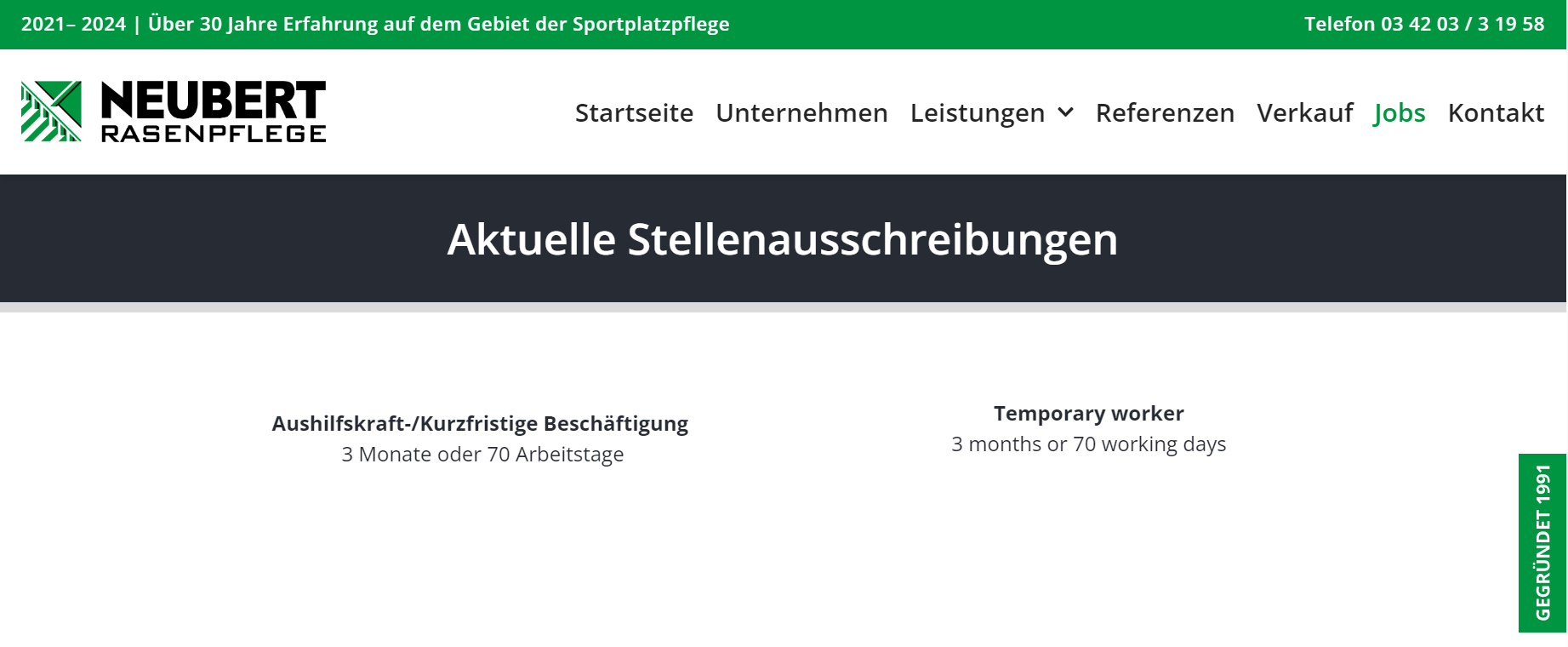Open the Temporary worker job listing
Screen dimensions: 1568x647
click(x=1089, y=413)
